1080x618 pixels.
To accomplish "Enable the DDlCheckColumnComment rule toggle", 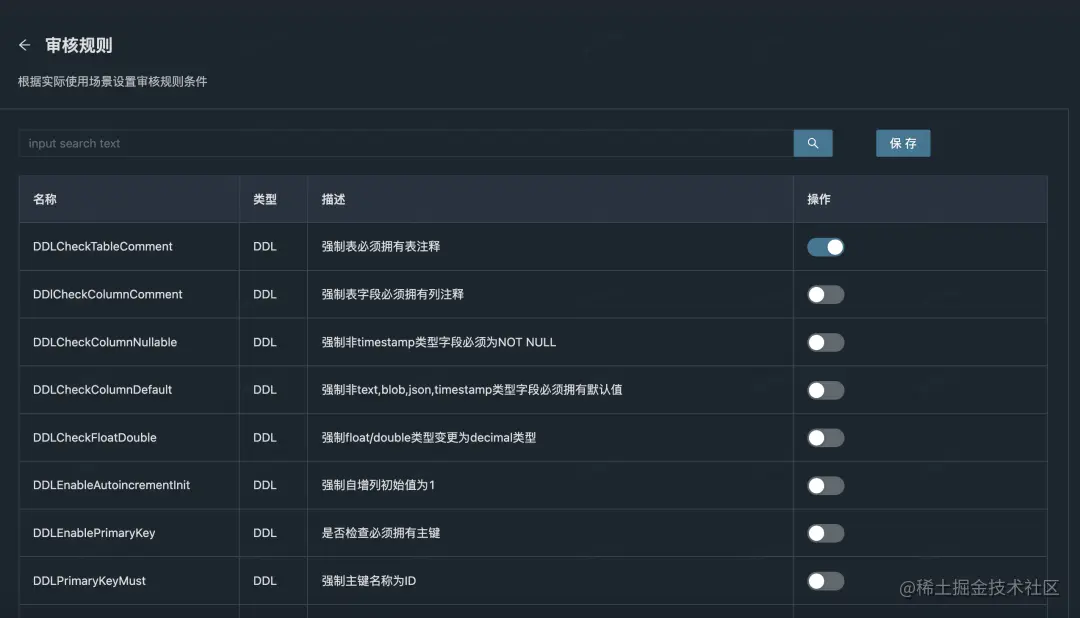I will click(825, 294).
